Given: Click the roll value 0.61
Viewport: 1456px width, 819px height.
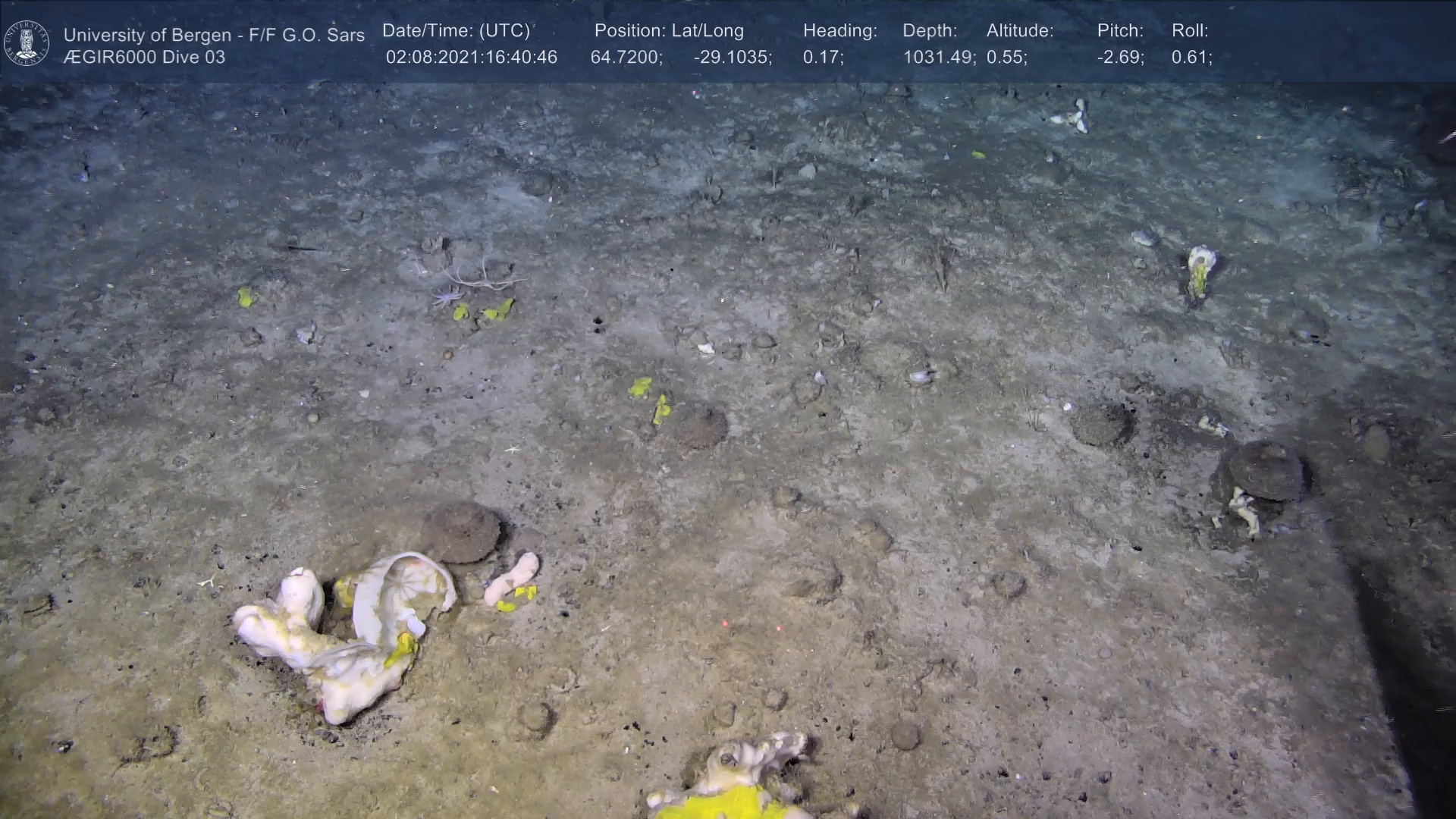Looking at the screenshot, I should click(1191, 58).
